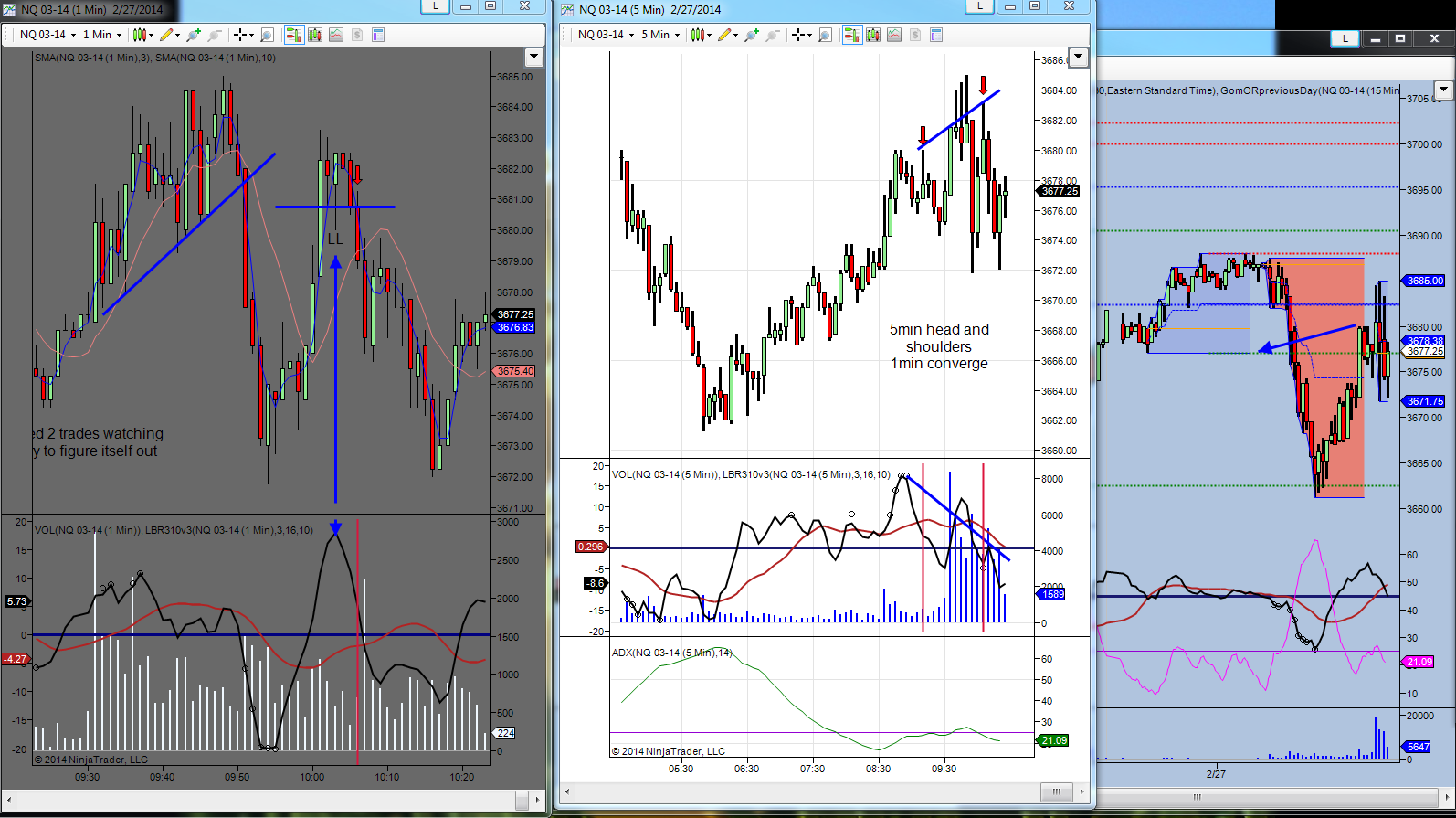This screenshot has height=818, width=1456.
Task: Toggle L link button on 5 Min window
Action: coord(980,6)
